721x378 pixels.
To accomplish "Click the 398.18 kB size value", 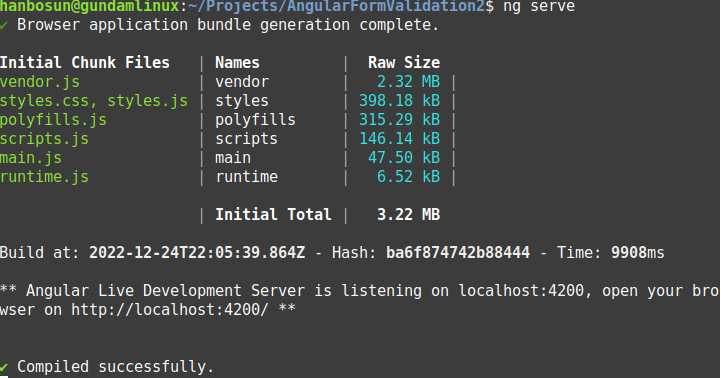I will (x=400, y=101).
